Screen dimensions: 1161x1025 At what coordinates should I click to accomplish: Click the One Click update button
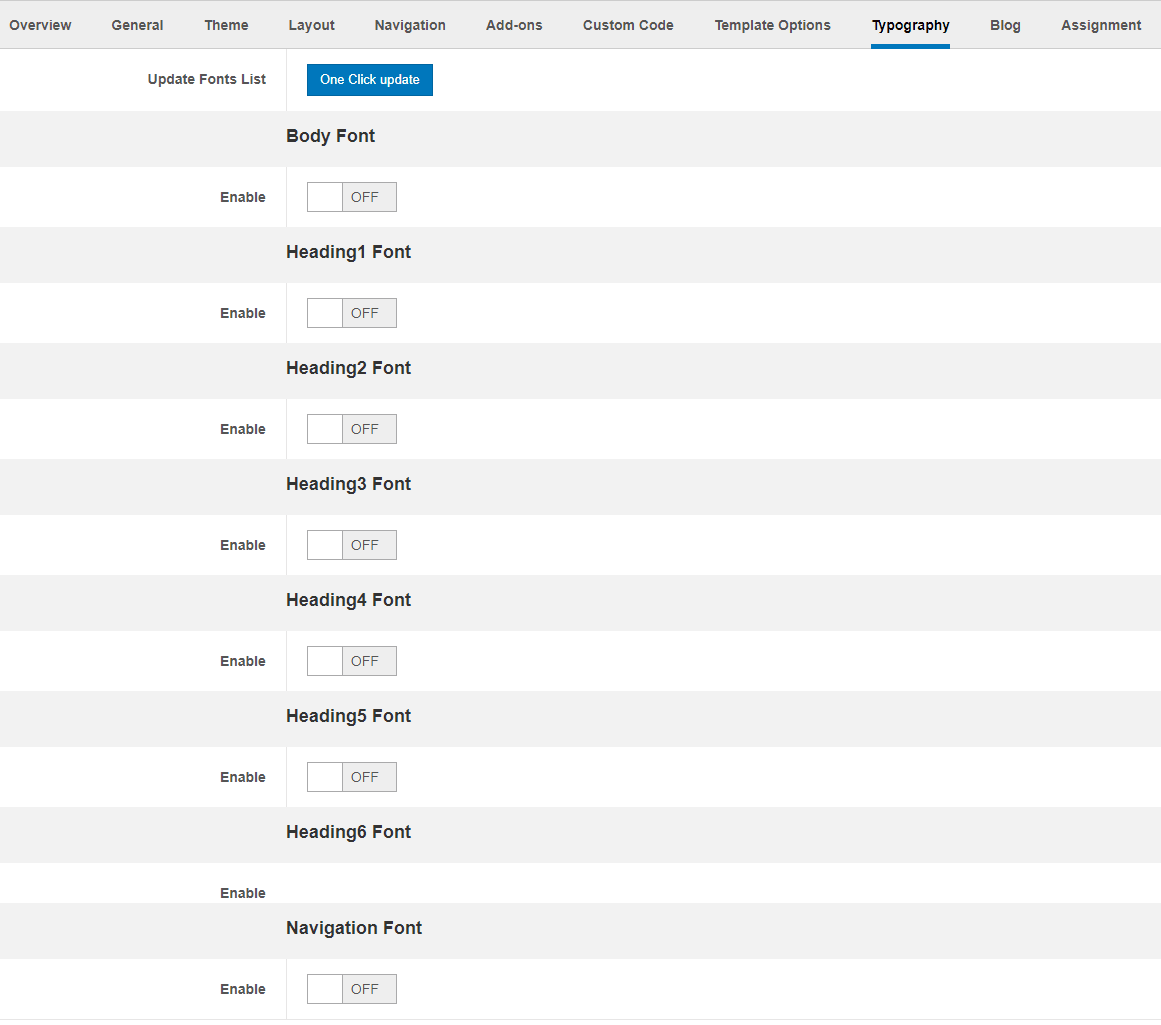coord(369,80)
